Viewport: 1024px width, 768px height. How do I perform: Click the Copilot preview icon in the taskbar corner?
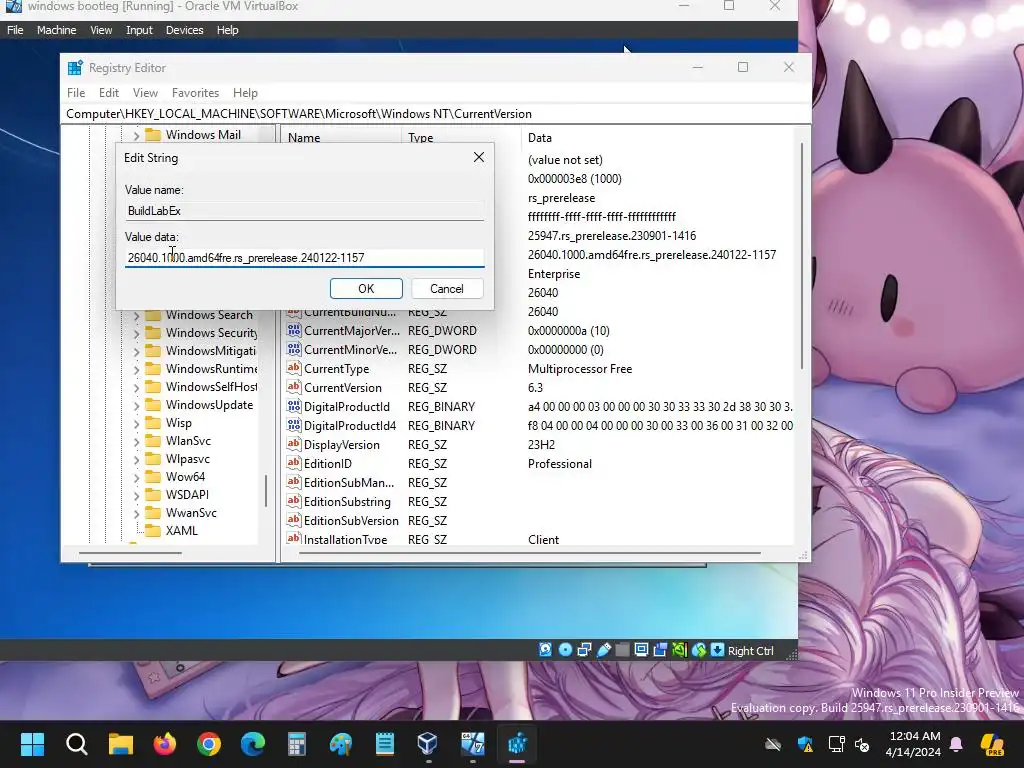(x=993, y=744)
